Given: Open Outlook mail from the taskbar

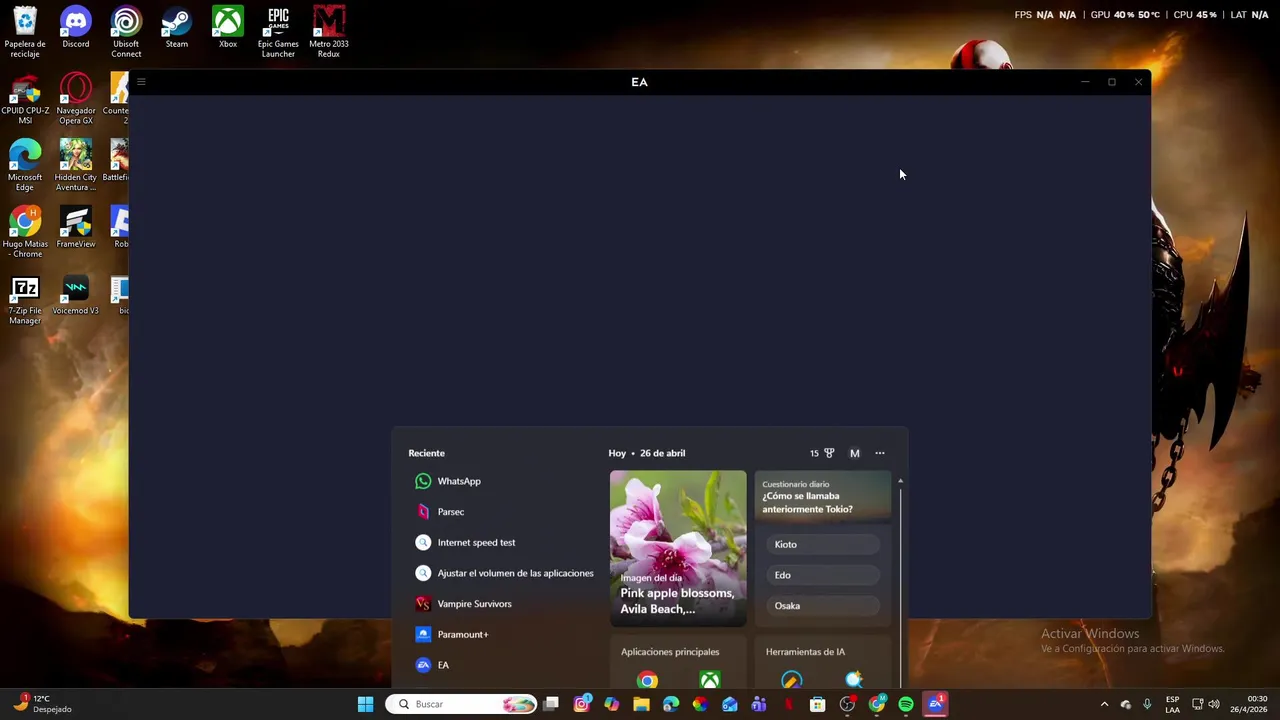Looking at the screenshot, I should coord(730,704).
